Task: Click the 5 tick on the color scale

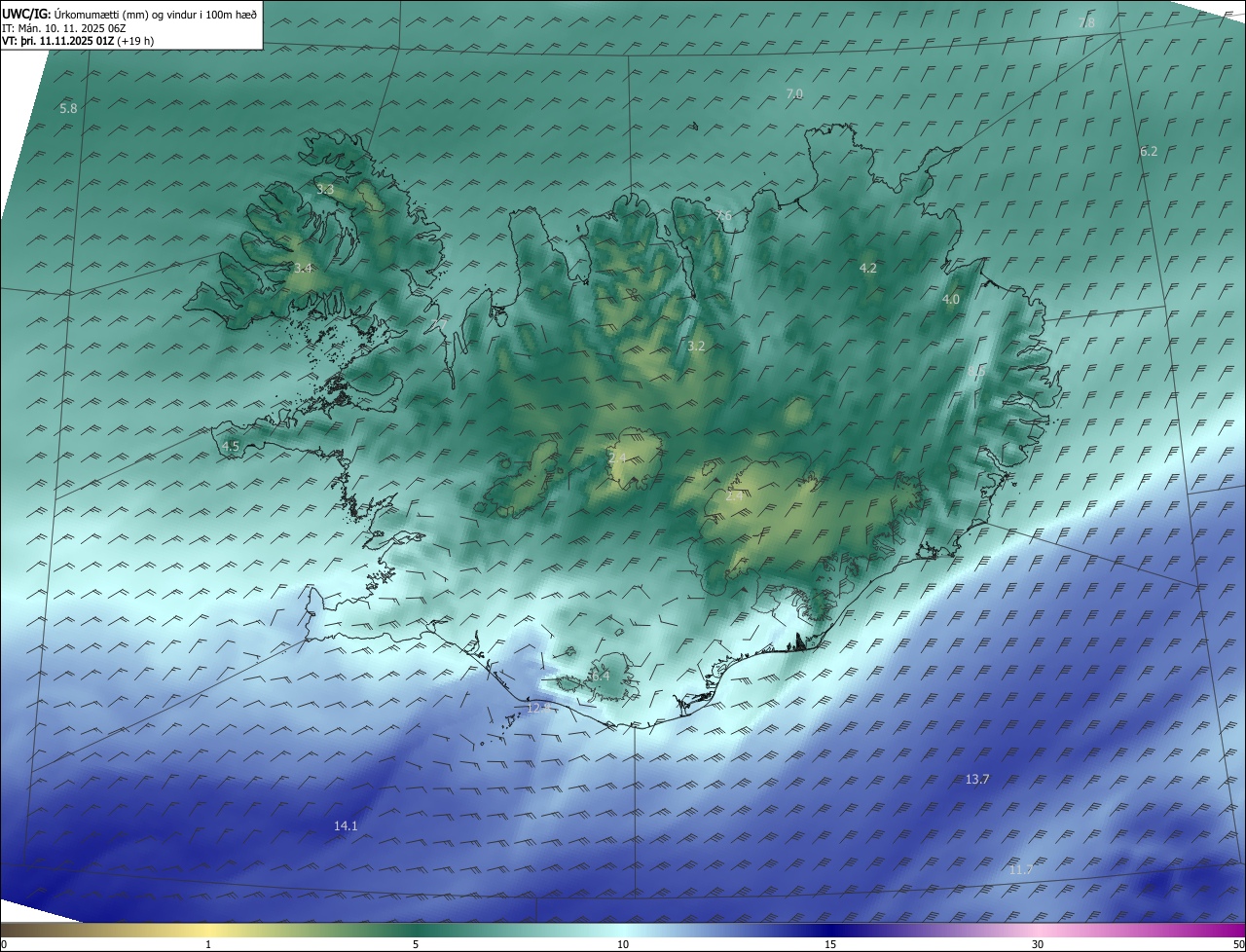Action: coord(416,945)
